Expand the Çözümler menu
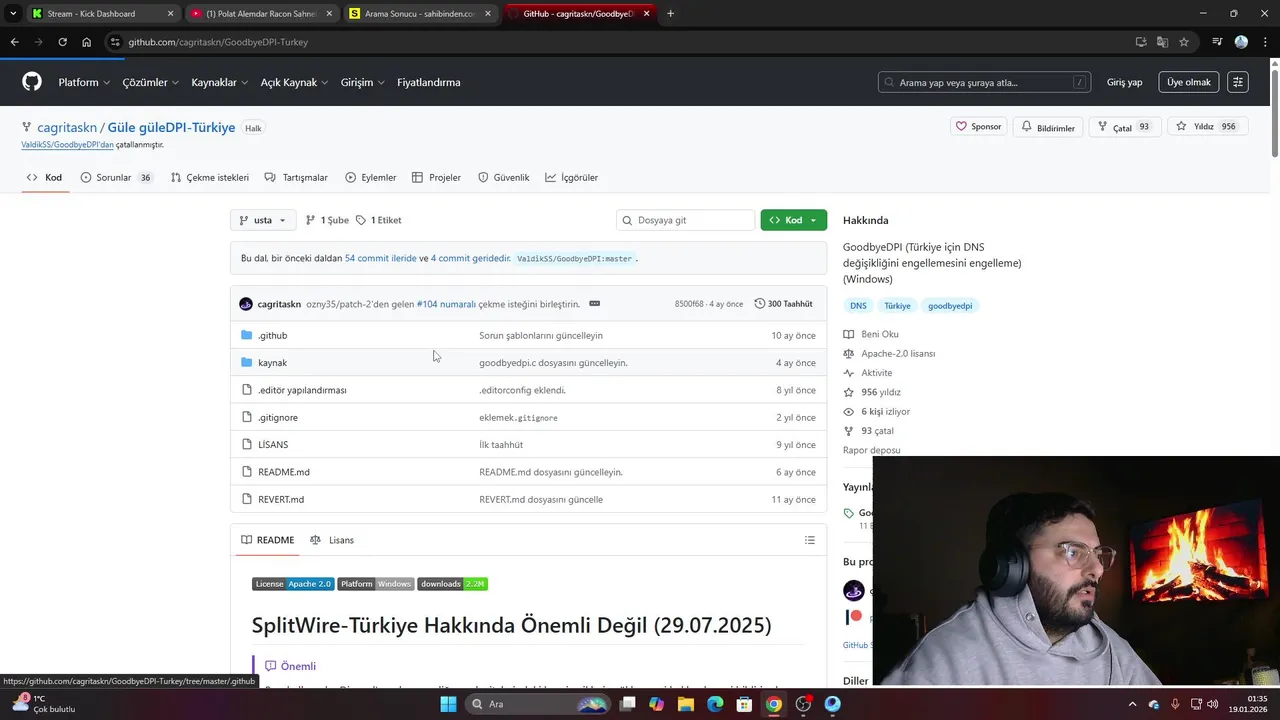Image resolution: width=1280 pixels, height=720 pixels. pyautogui.click(x=151, y=82)
